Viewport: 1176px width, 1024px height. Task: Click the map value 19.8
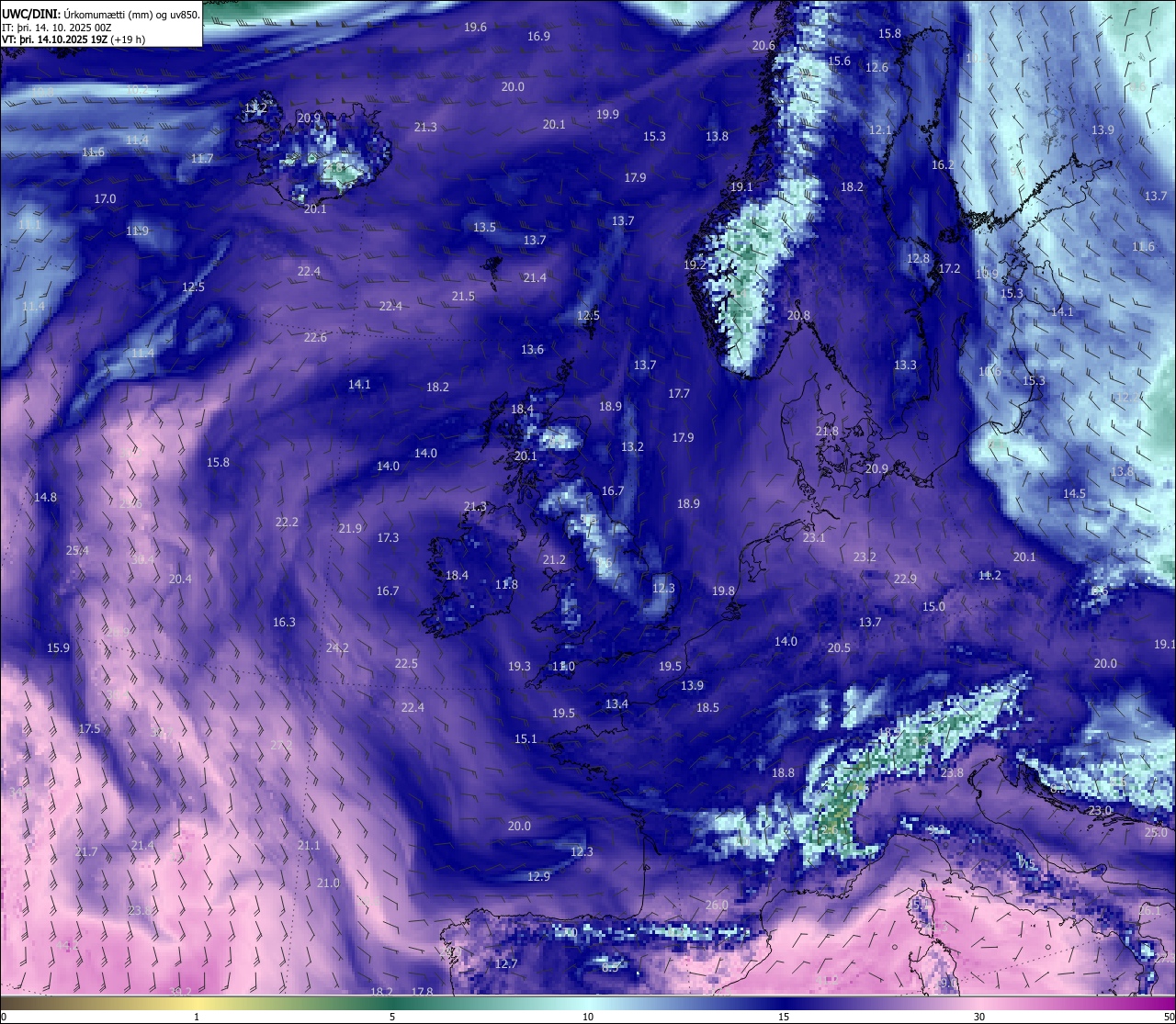click(723, 591)
